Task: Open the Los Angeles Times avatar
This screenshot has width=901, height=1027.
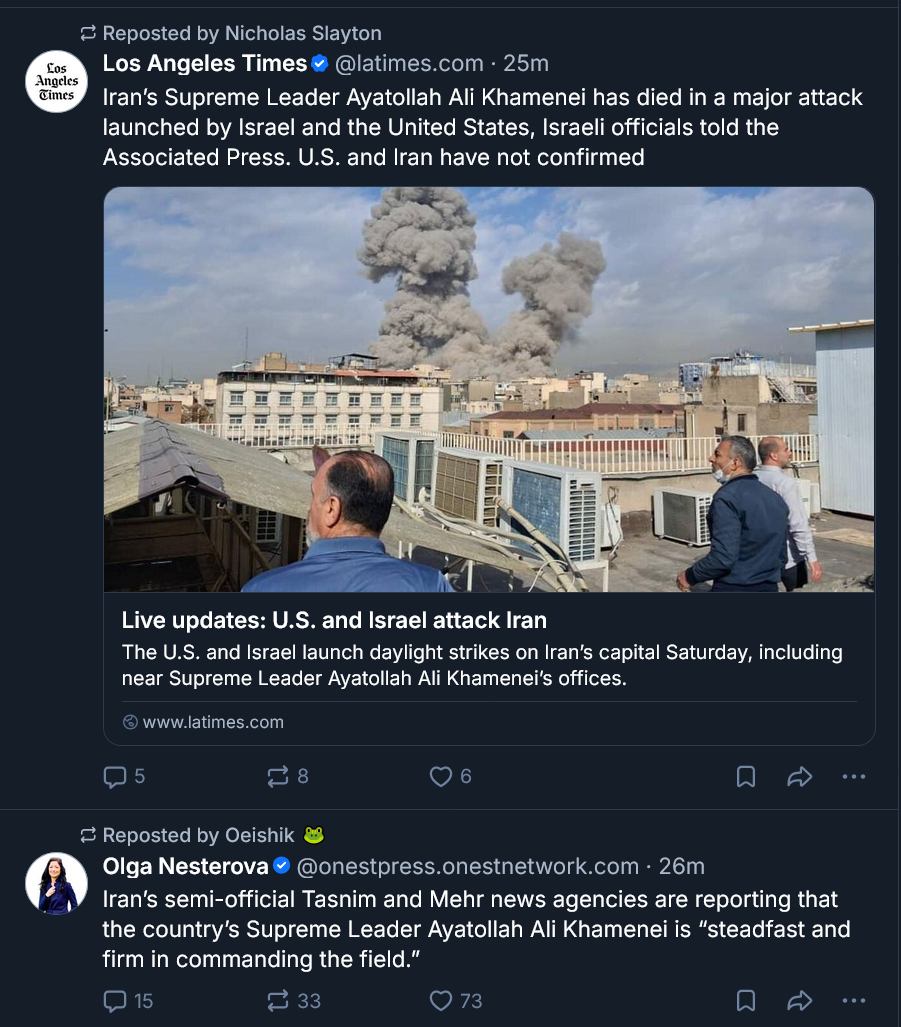Action: (x=56, y=81)
